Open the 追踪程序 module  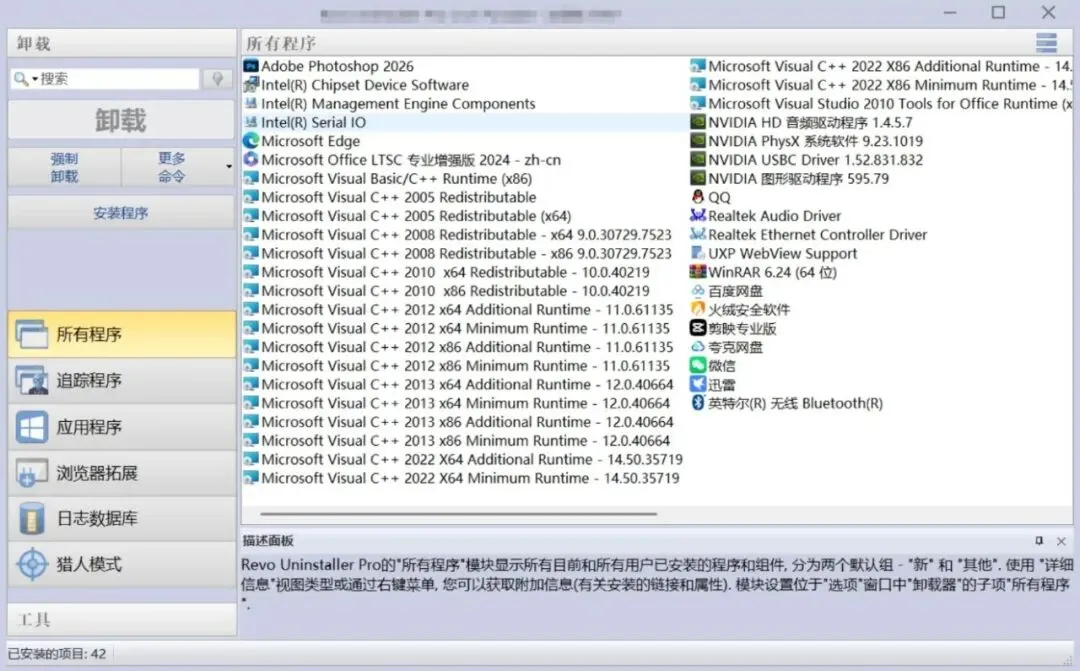[121, 380]
